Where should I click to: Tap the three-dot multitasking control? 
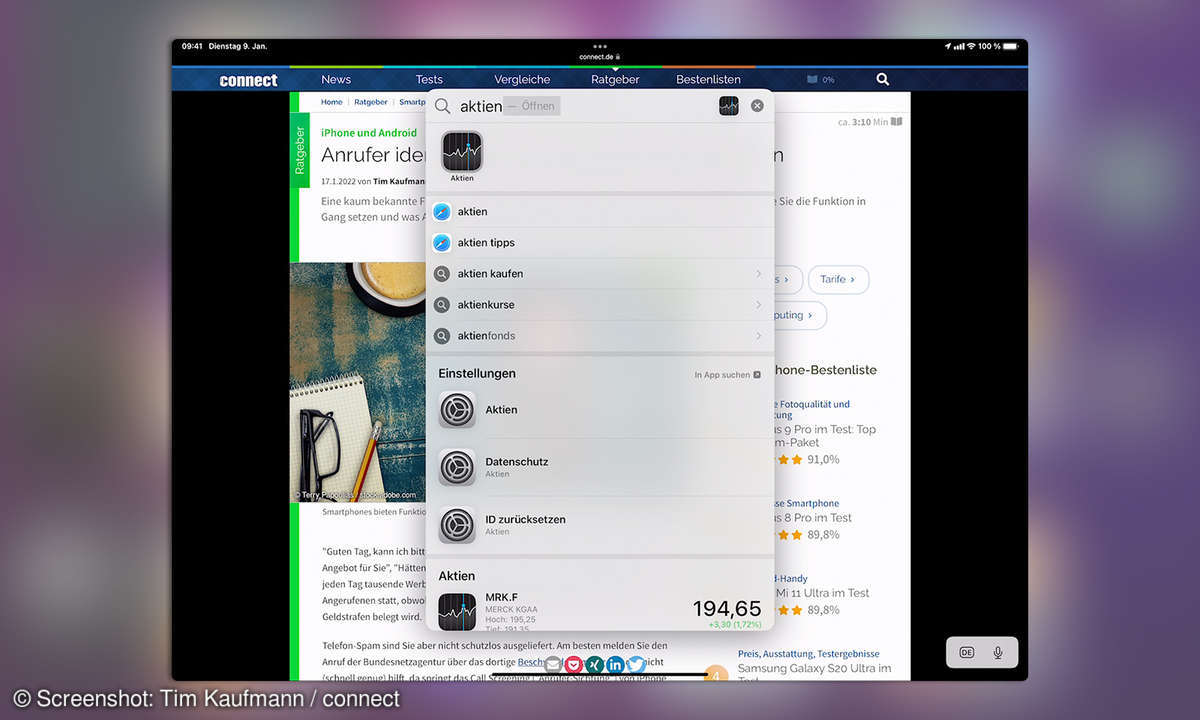600,46
